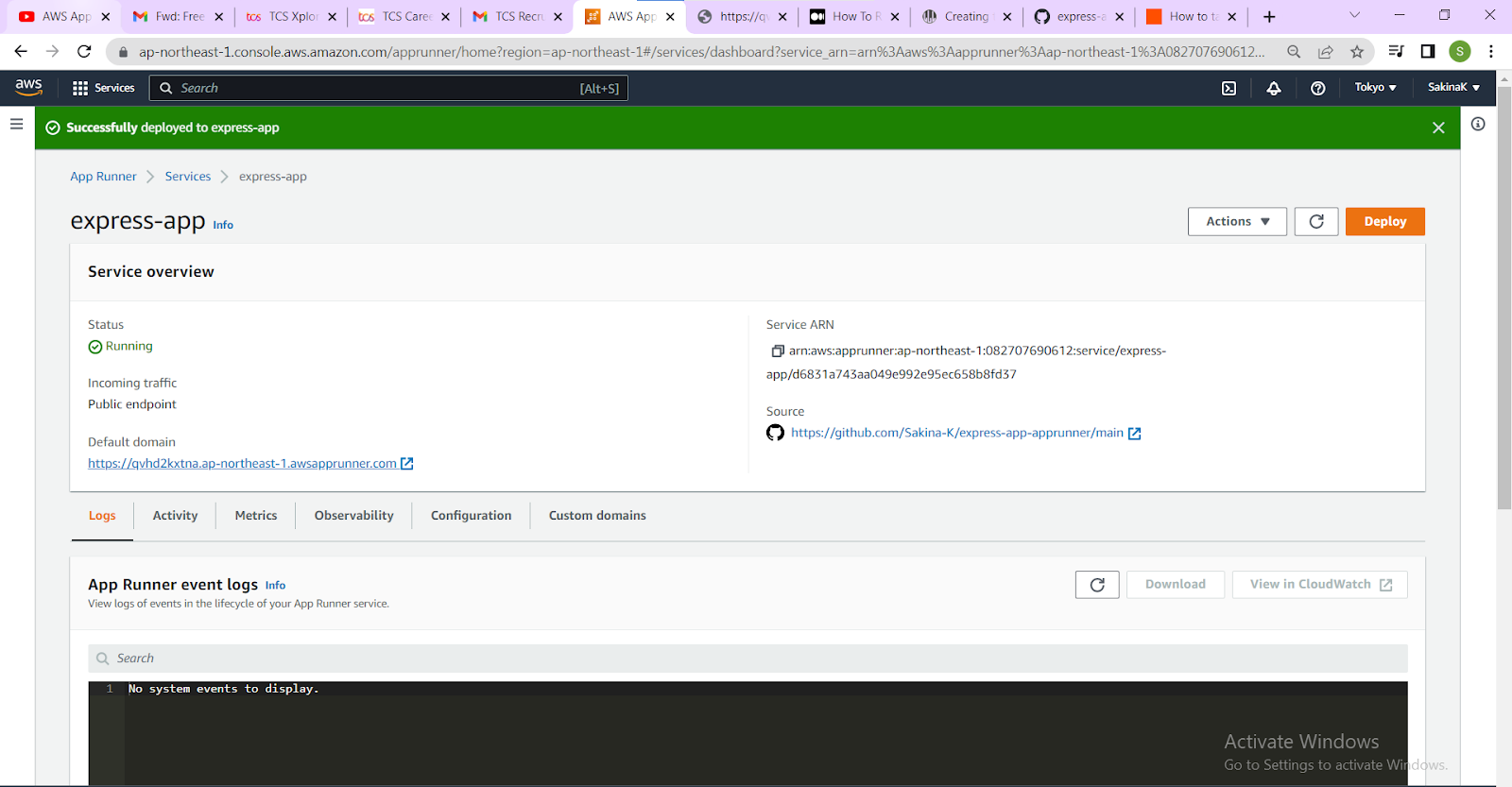Screen dimensions: 1512x787
Task: Switch to the Custom domains tab
Action: (x=597, y=516)
